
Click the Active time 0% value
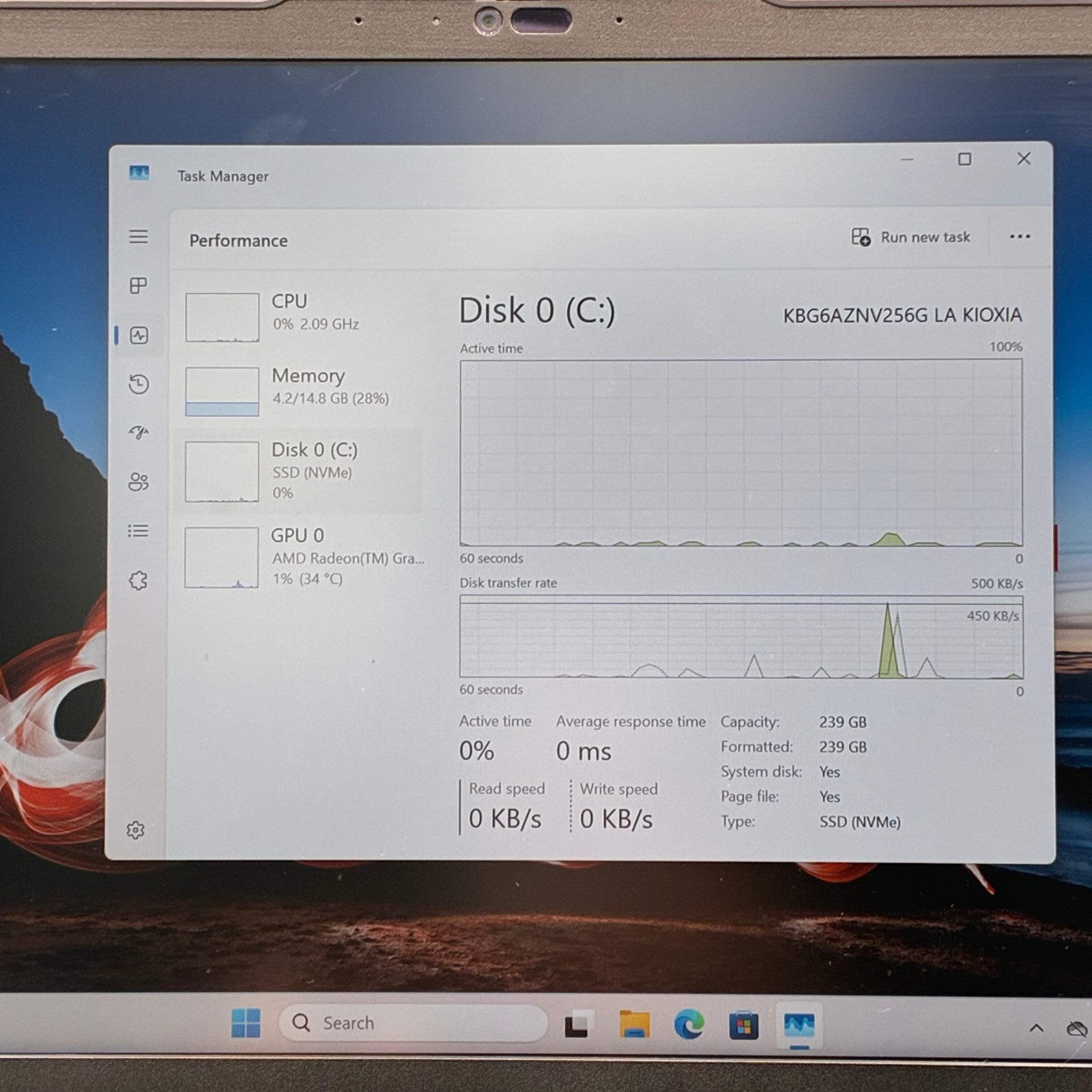pyautogui.click(x=476, y=751)
